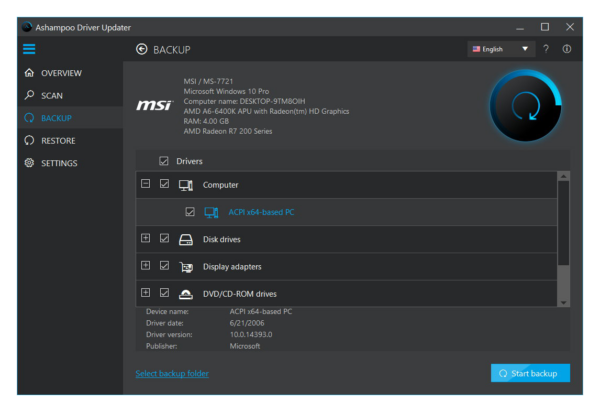This screenshot has width=600, height=412.
Task: Expand the Disk drives node
Action: 145,238
